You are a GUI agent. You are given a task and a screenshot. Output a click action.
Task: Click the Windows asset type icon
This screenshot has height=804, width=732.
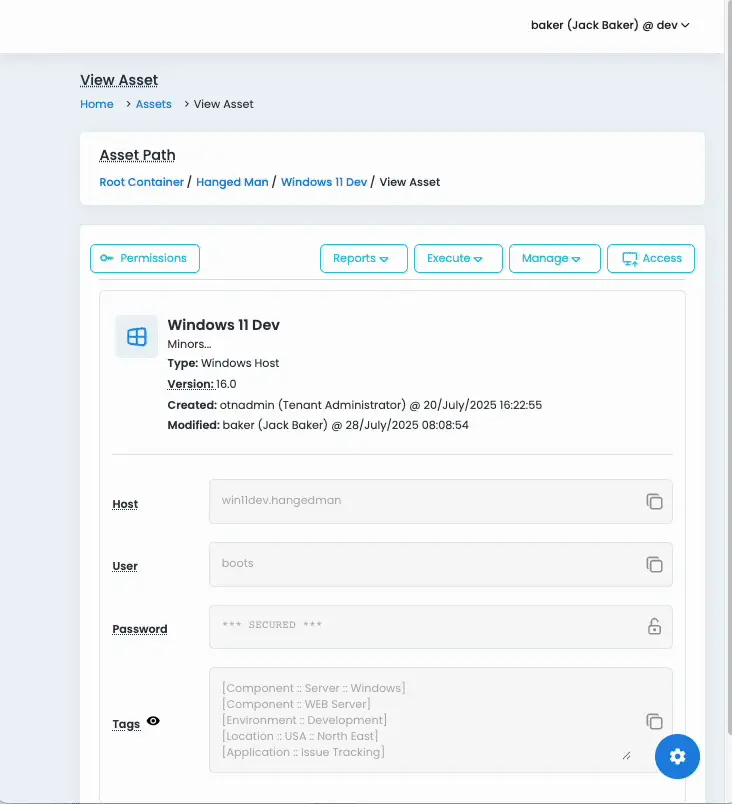tap(137, 336)
